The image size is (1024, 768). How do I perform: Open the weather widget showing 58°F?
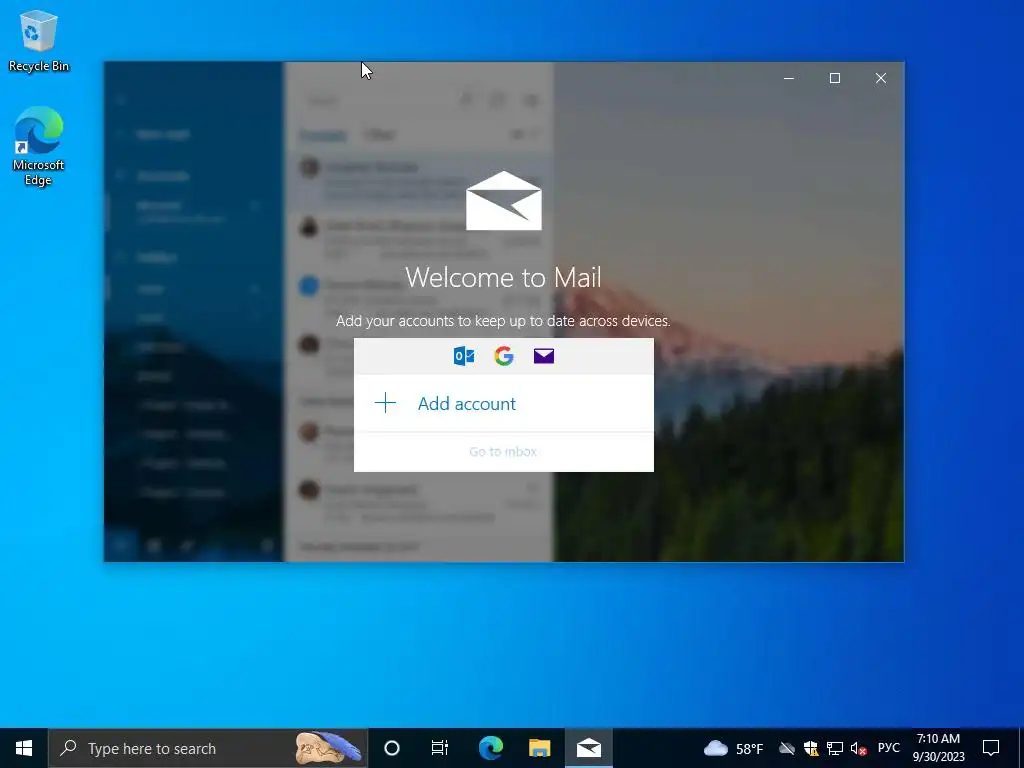click(733, 748)
